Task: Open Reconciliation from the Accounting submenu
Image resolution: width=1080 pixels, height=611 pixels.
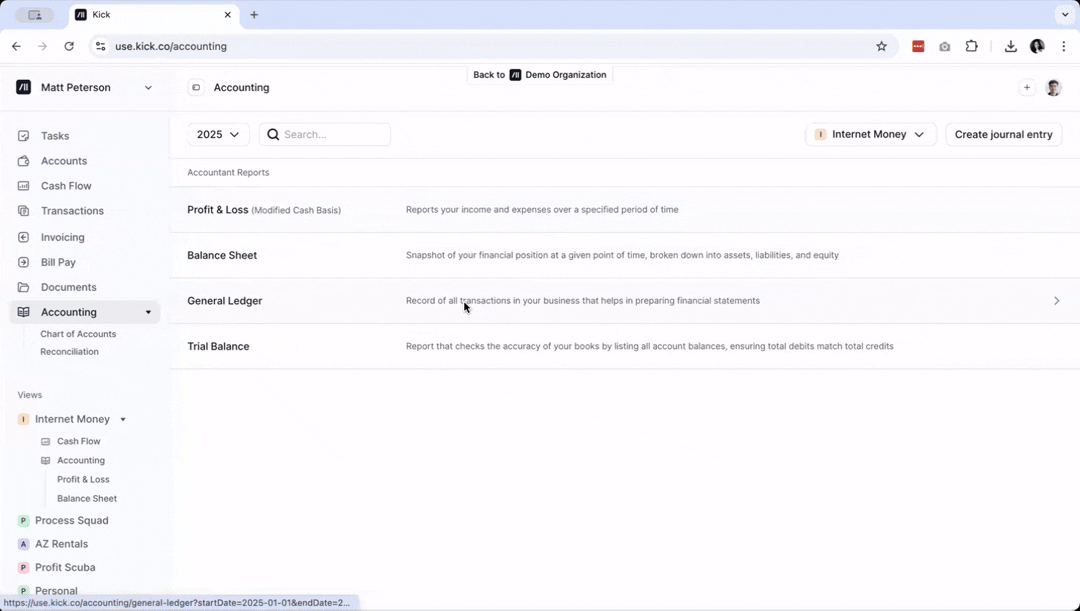Action: [x=69, y=351]
